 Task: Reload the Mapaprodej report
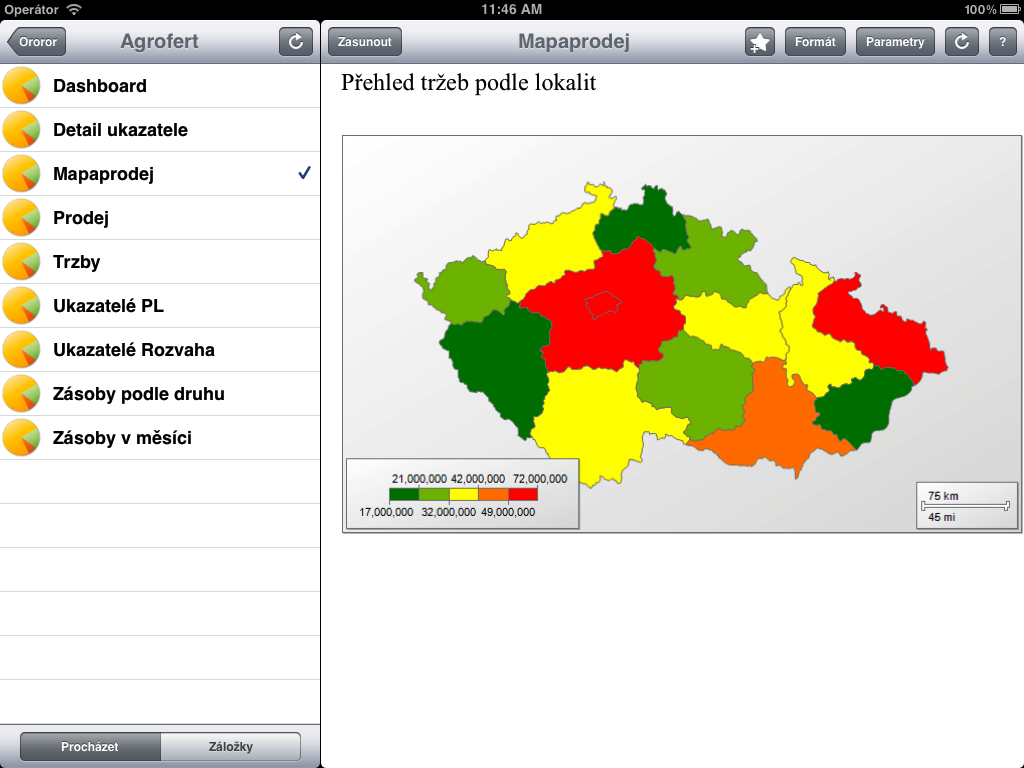pyautogui.click(x=961, y=42)
